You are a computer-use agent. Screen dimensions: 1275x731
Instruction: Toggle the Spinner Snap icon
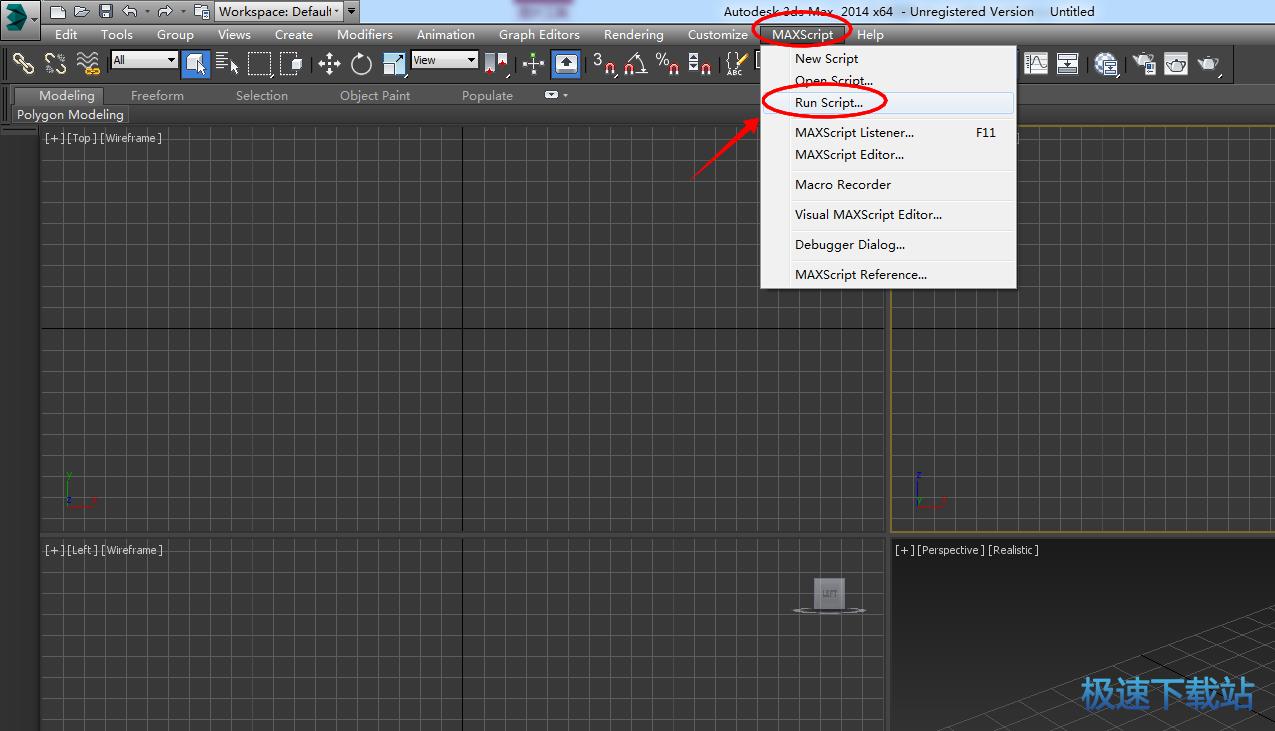(700, 64)
